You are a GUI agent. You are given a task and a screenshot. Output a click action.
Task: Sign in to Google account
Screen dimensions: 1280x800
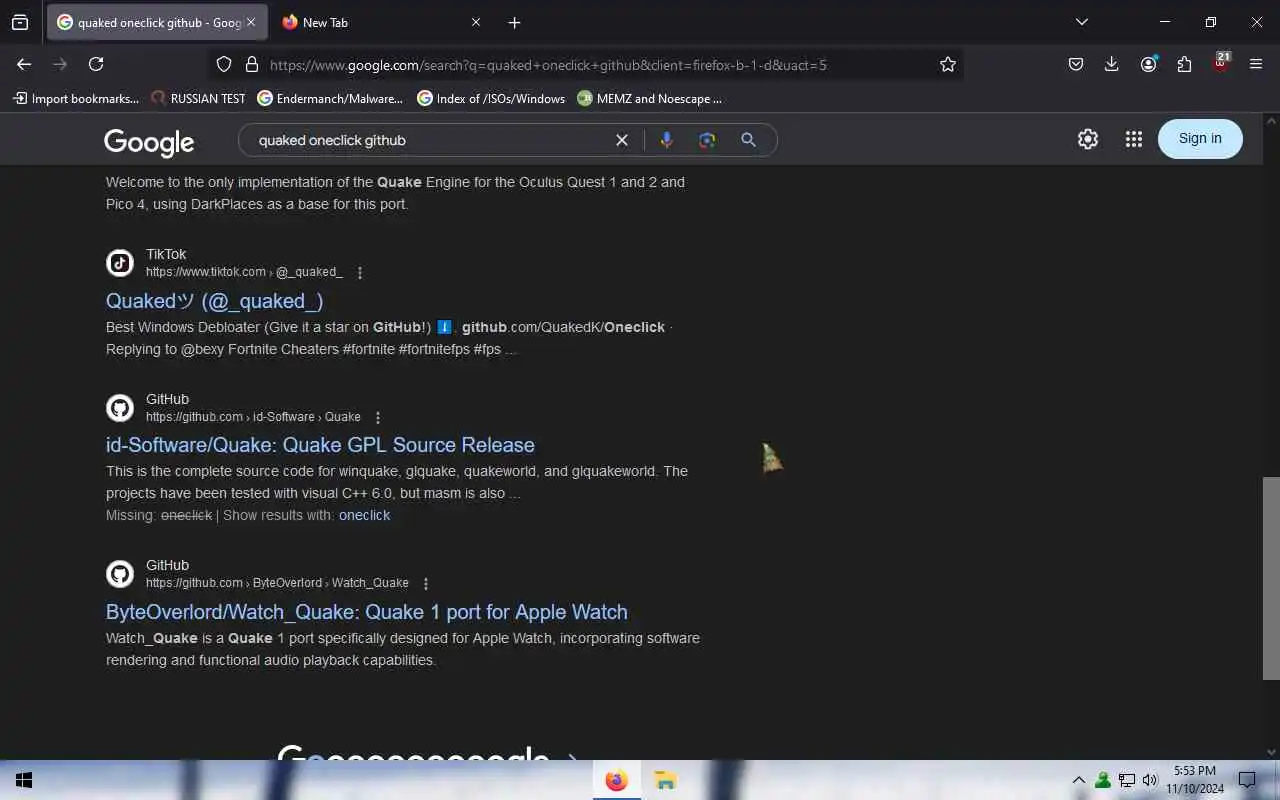tap(1200, 139)
